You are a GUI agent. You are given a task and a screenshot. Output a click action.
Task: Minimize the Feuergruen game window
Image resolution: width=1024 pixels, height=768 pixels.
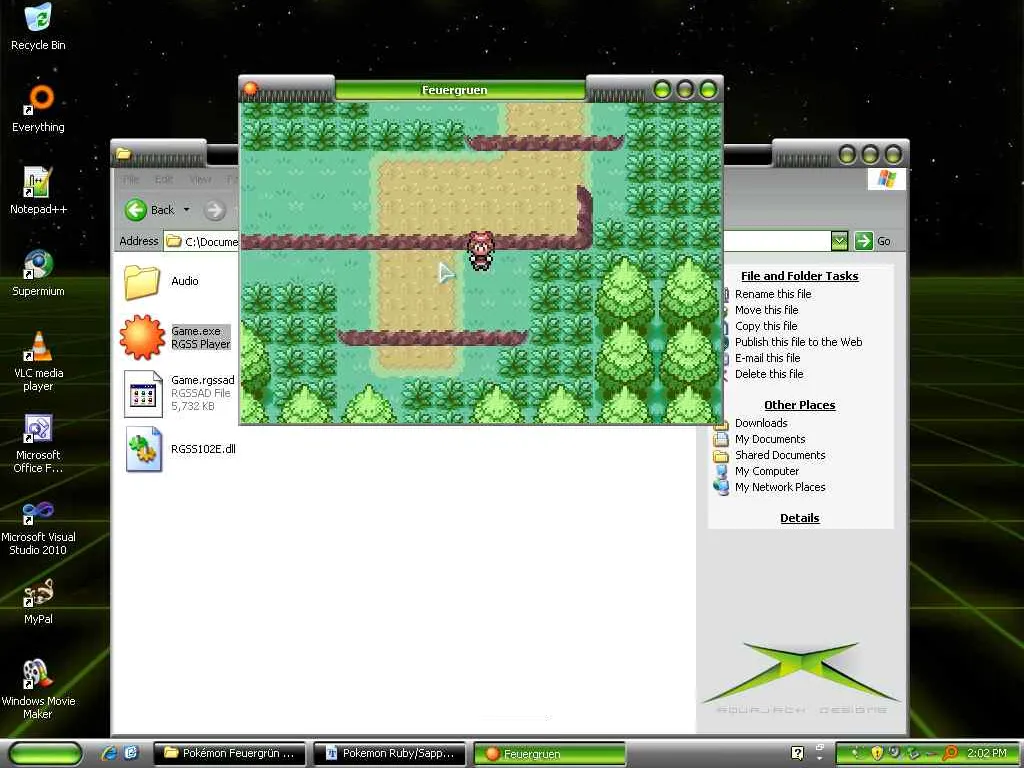pyautogui.click(x=662, y=89)
